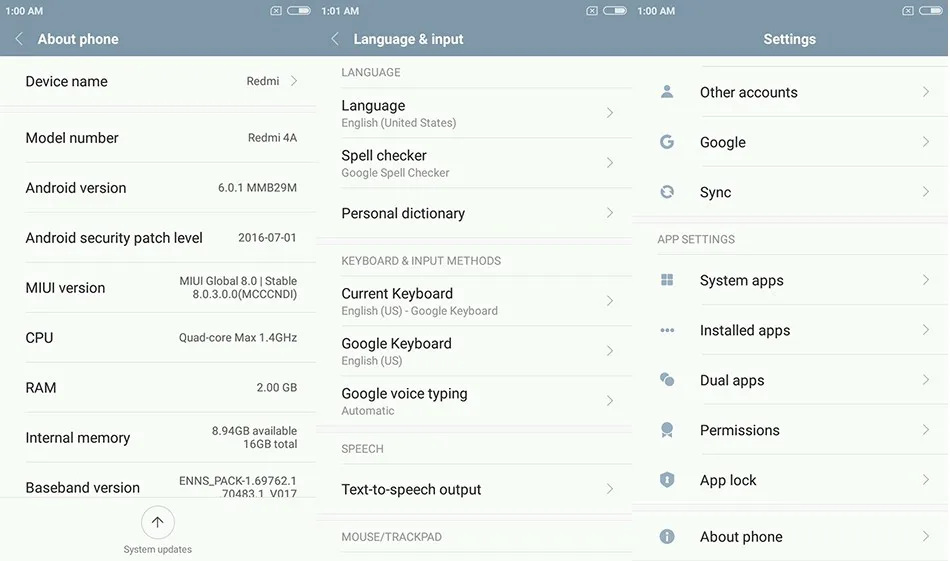Go back from About phone screen

point(19,39)
